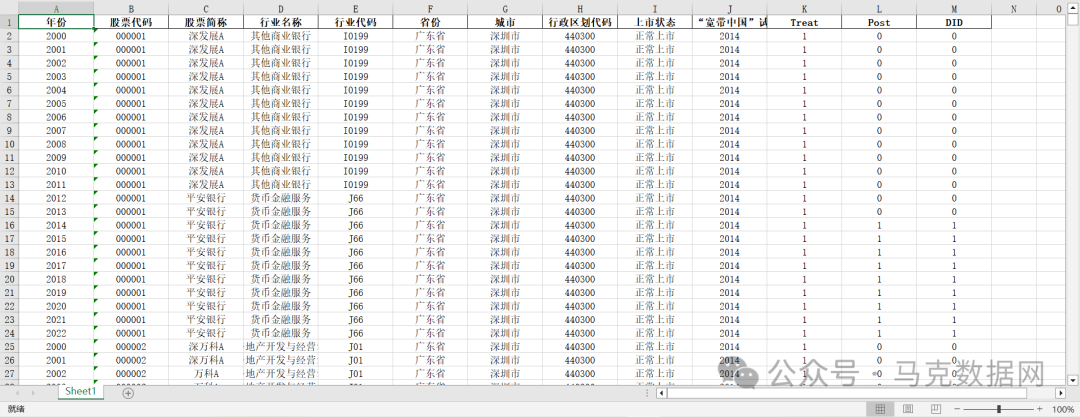Click the horizontal scrollbar left arrow
Image resolution: width=1080 pixels, height=417 pixels.
click(662, 393)
